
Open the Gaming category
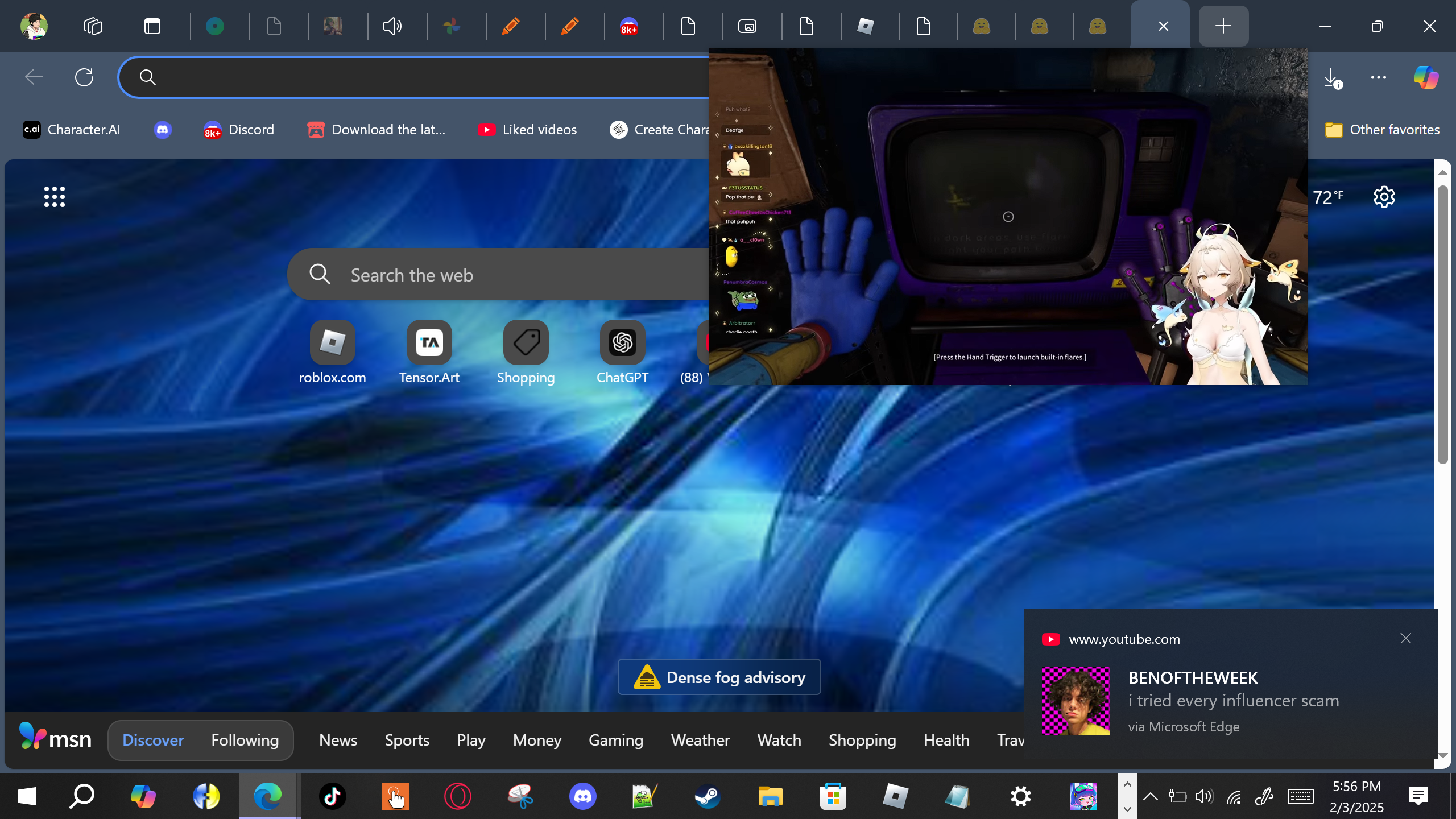click(616, 740)
